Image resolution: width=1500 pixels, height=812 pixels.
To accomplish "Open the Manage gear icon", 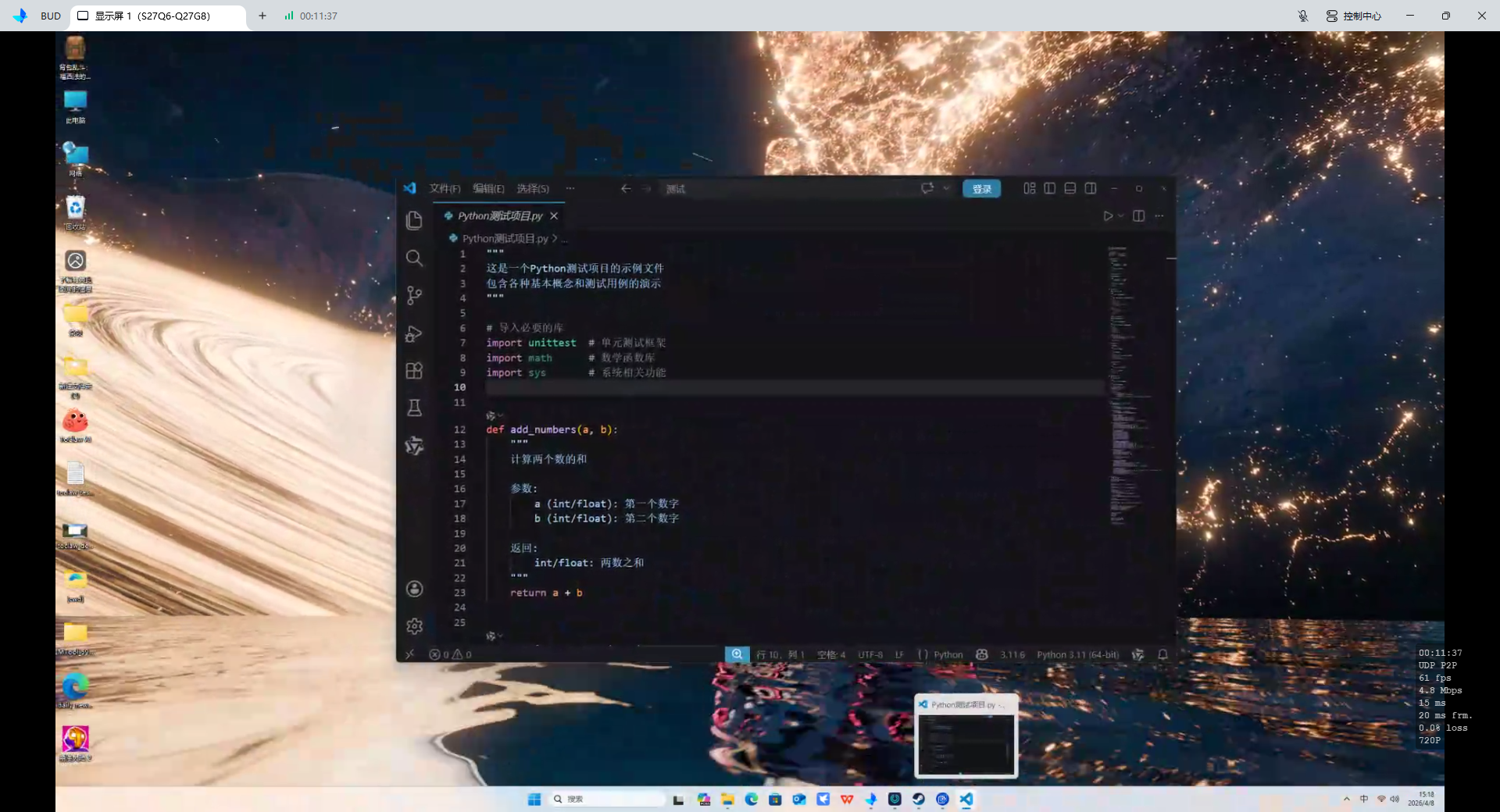I will pos(414,626).
